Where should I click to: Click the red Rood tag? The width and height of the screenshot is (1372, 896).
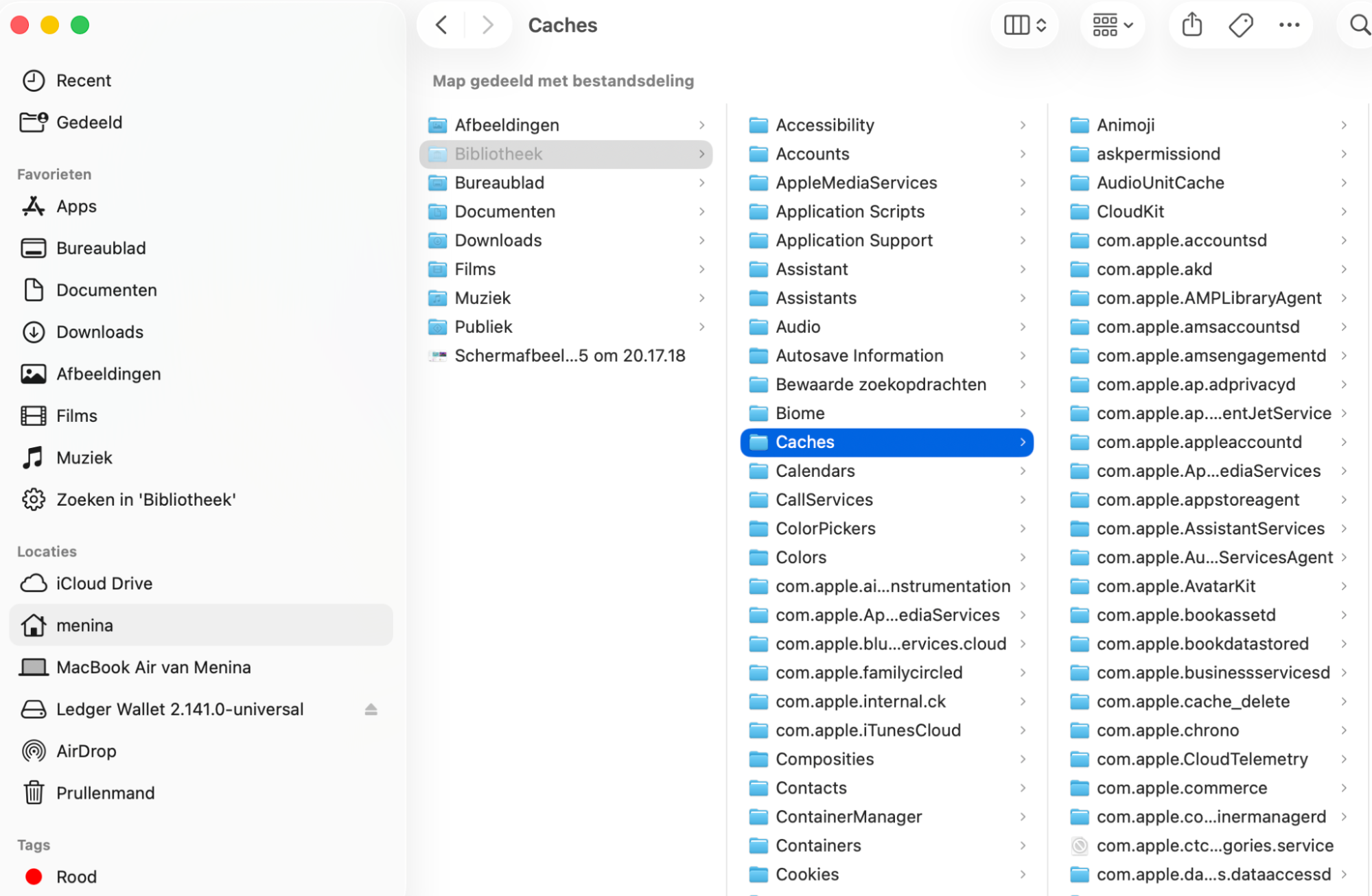(x=75, y=877)
